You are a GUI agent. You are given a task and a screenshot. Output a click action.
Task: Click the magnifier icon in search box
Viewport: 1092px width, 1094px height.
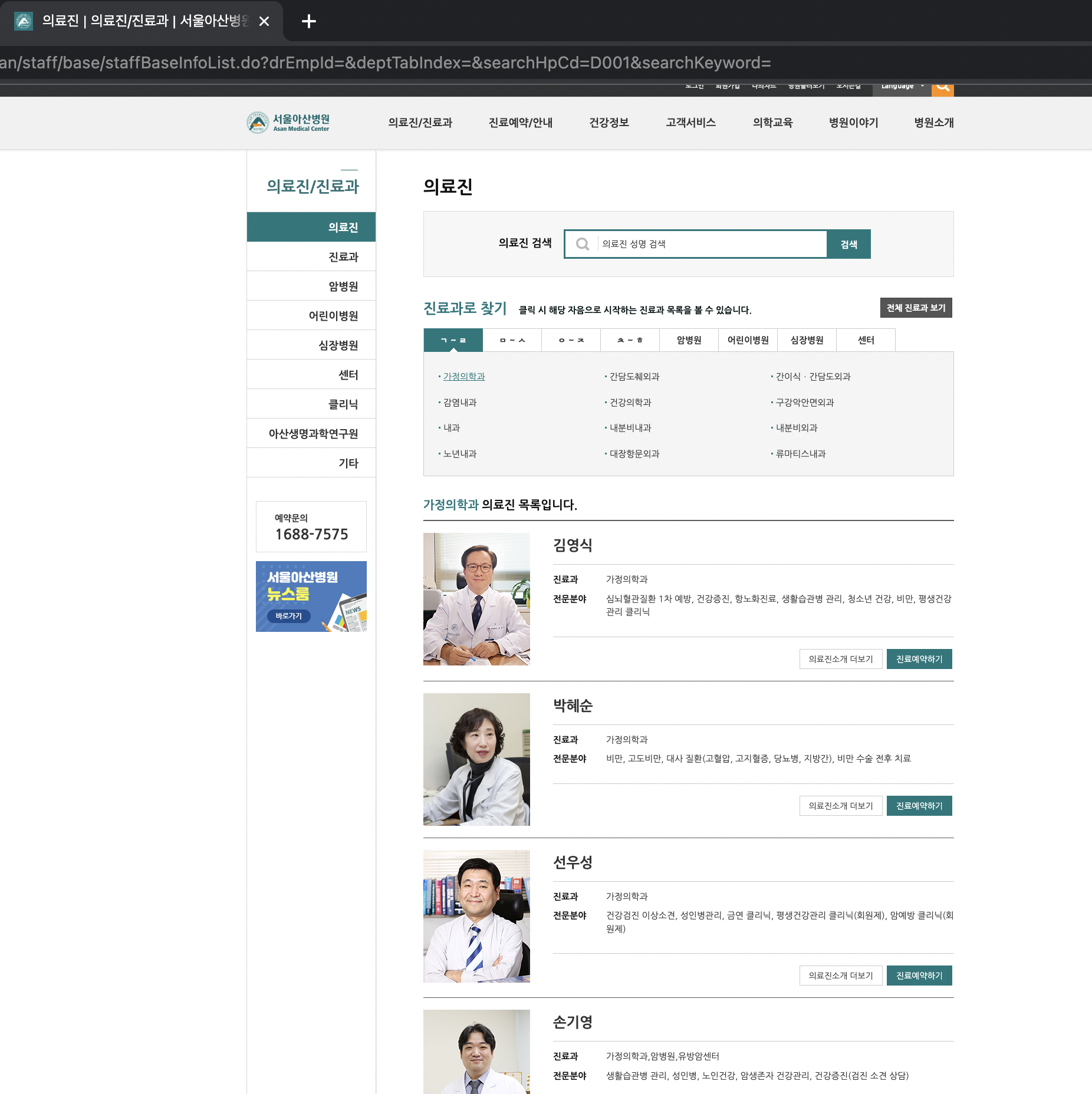[583, 244]
